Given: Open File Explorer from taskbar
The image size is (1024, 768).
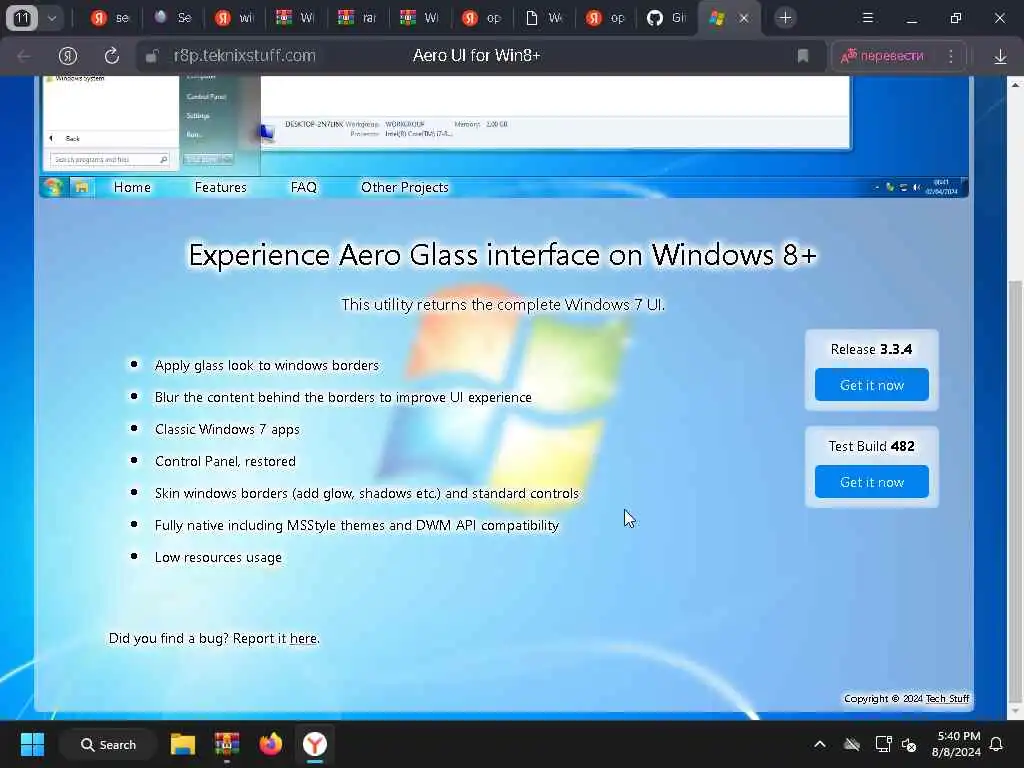Looking at the screenshot, I should point(183,744).
